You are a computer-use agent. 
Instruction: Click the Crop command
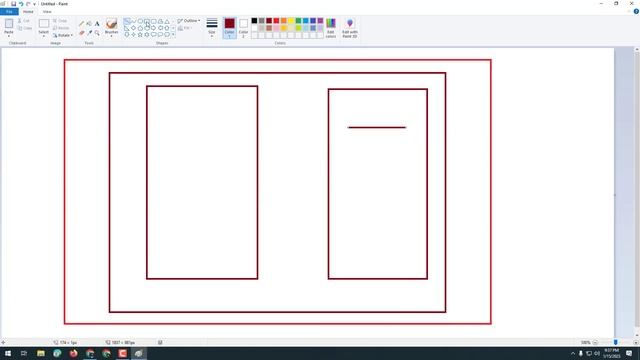point(60,21)
